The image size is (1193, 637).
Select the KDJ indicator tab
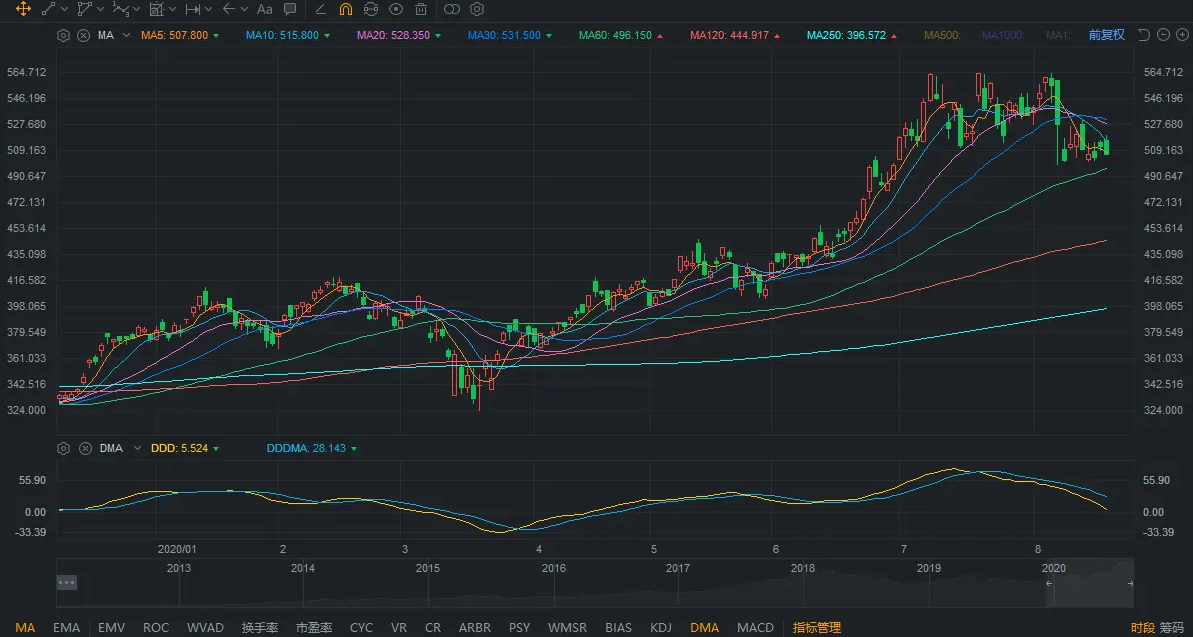coord(661,627)
